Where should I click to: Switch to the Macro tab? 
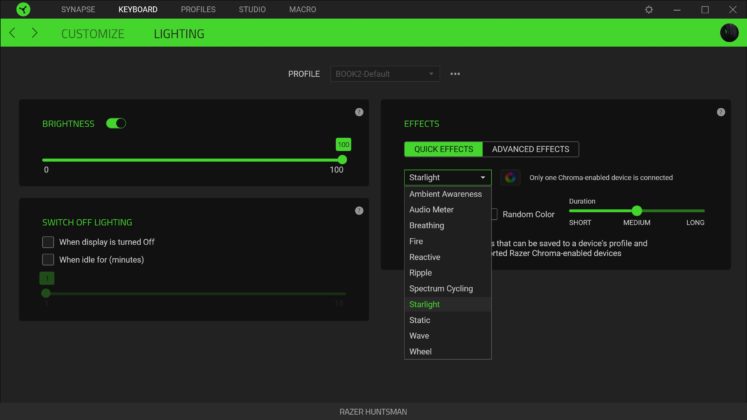tap(301, 9)
